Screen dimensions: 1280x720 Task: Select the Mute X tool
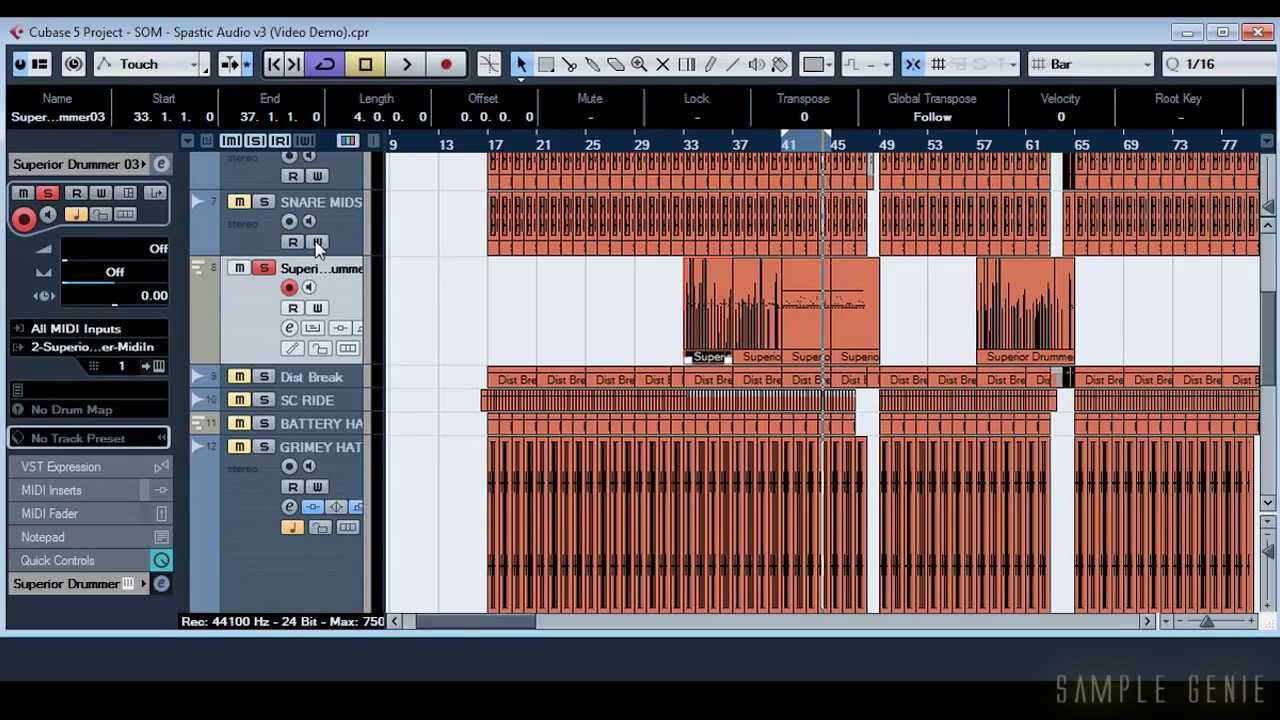tap(662, 64)
